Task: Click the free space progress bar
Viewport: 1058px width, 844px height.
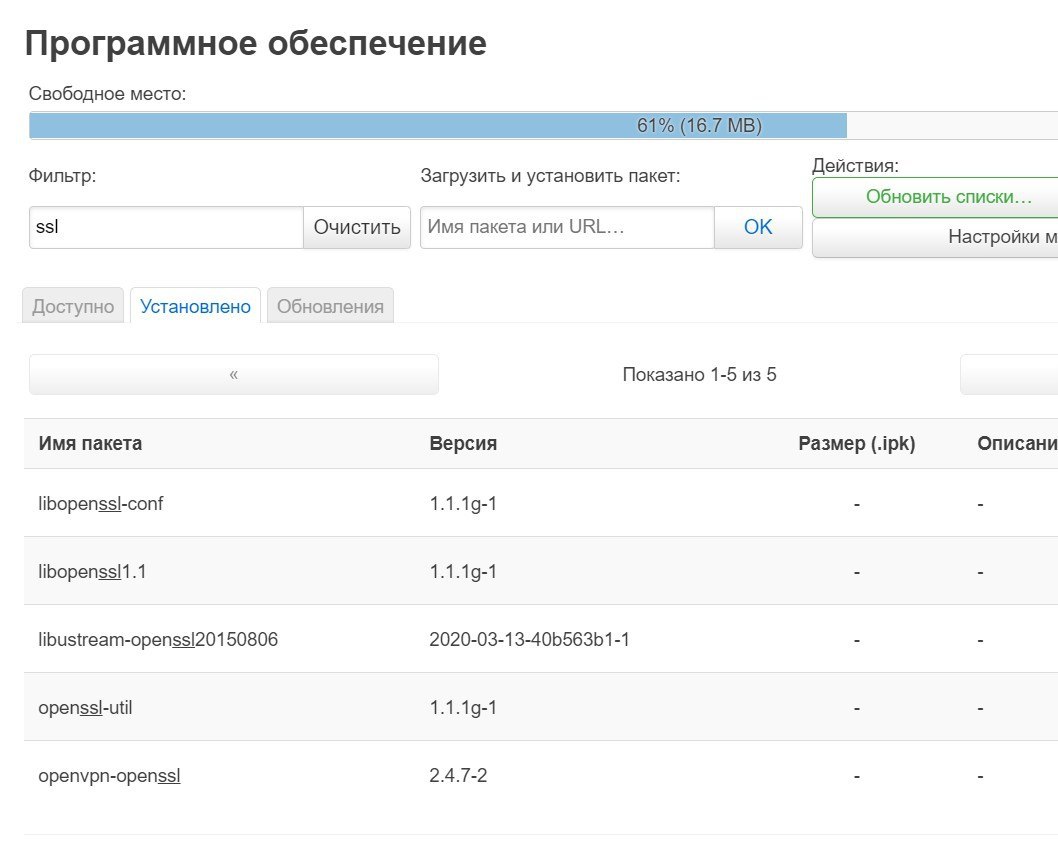Action: 543,126
